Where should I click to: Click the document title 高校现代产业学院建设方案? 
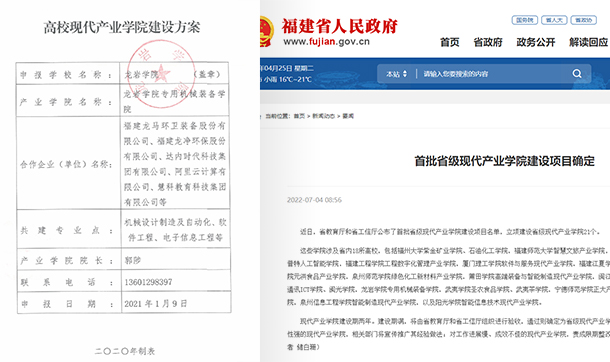coord(122,27)
